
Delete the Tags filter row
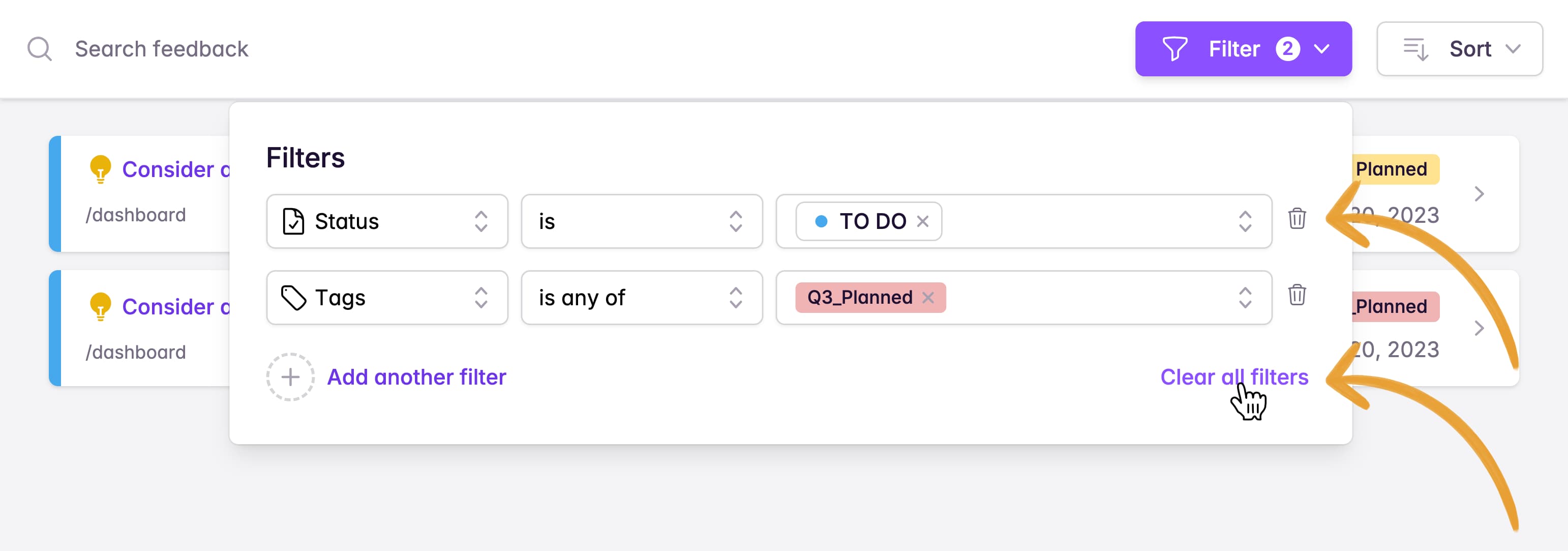click(x=1296, y=295)
